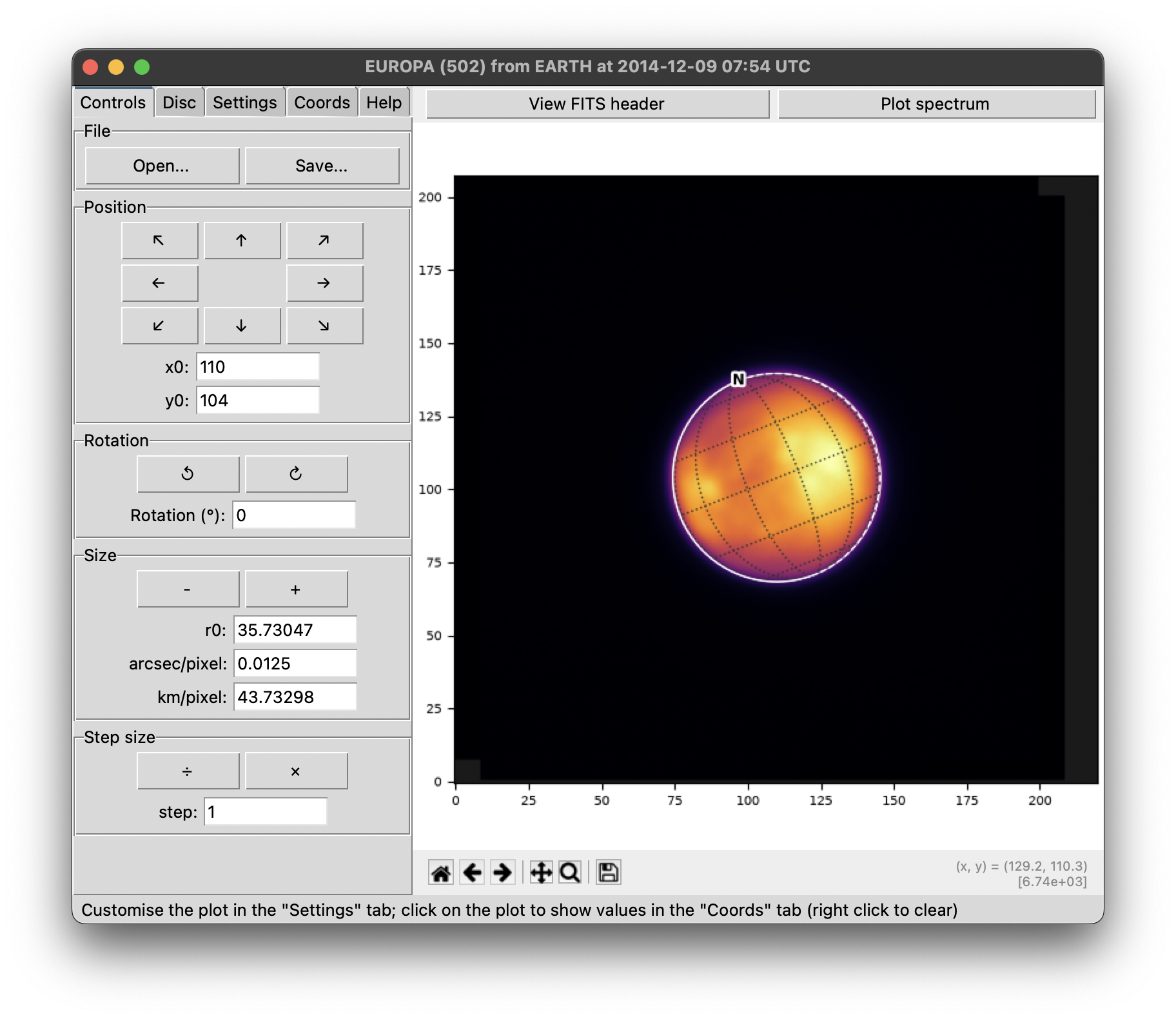This screenshot has height=1019, width=1176.
Task: Save the figure with the disk icon
Action: point(608,873)
